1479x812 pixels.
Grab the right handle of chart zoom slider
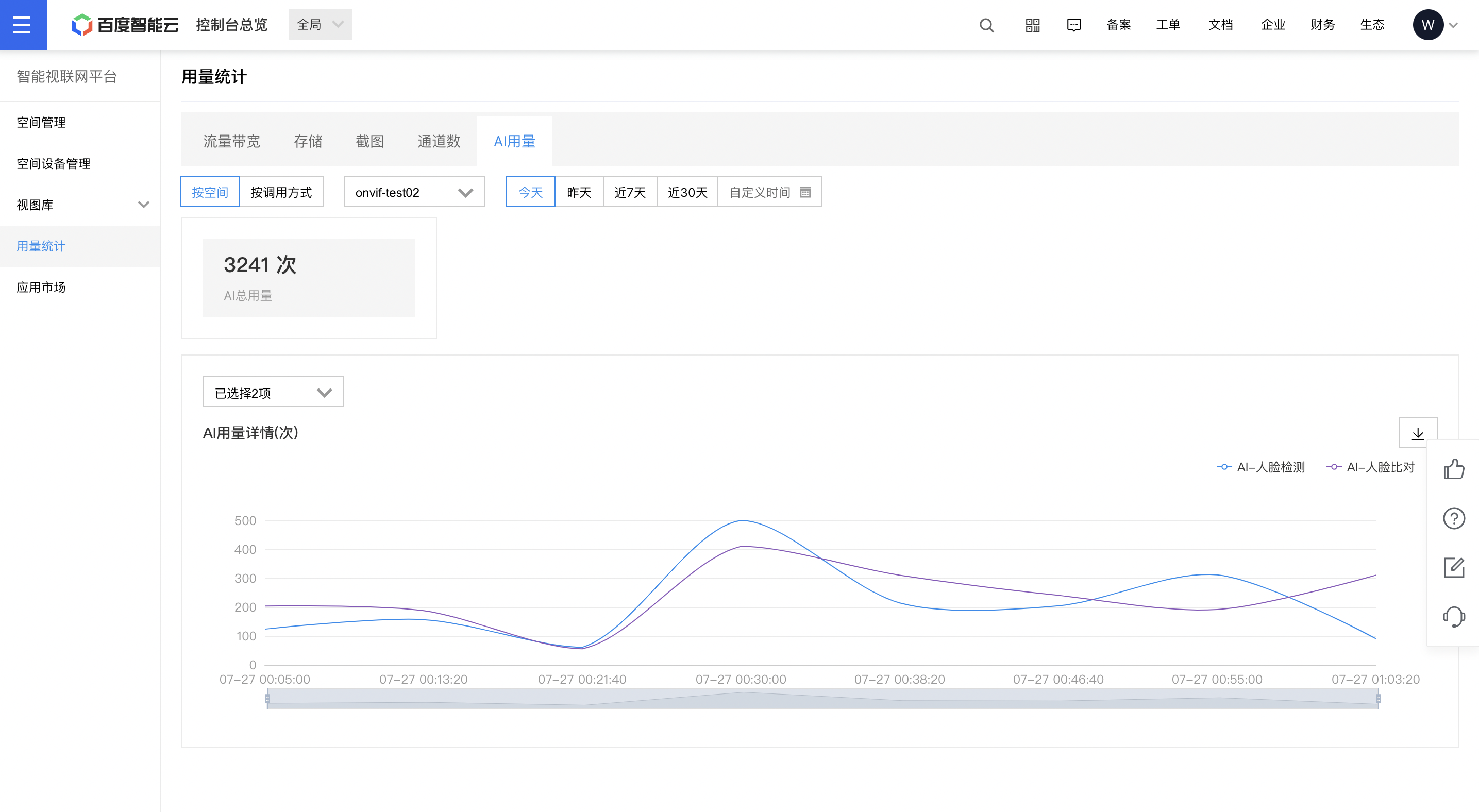coord(1378,698)
